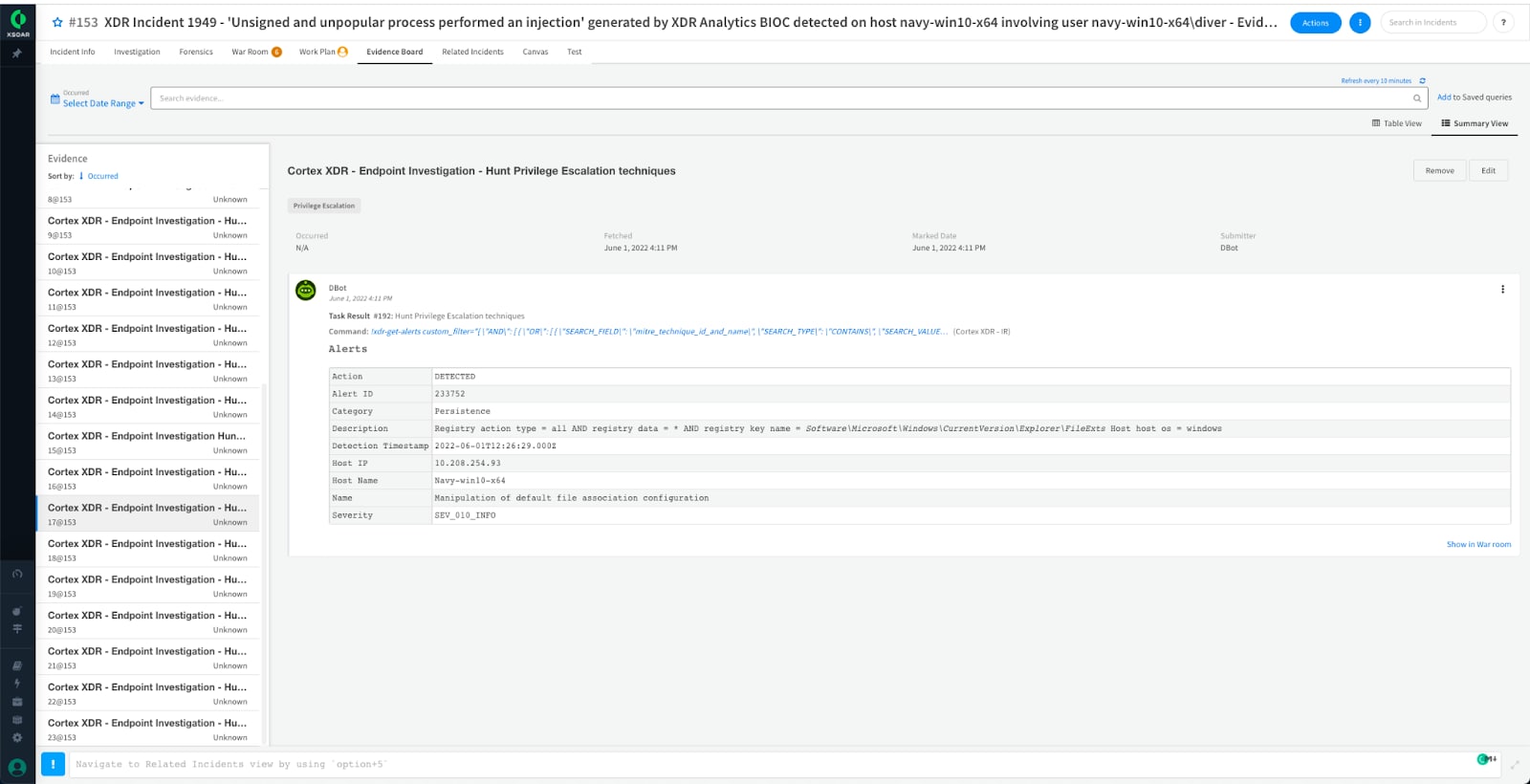Open the playbooks book icon in sidebar
The height and width of the screenshot is (784, 1530).
coord(17,665)
